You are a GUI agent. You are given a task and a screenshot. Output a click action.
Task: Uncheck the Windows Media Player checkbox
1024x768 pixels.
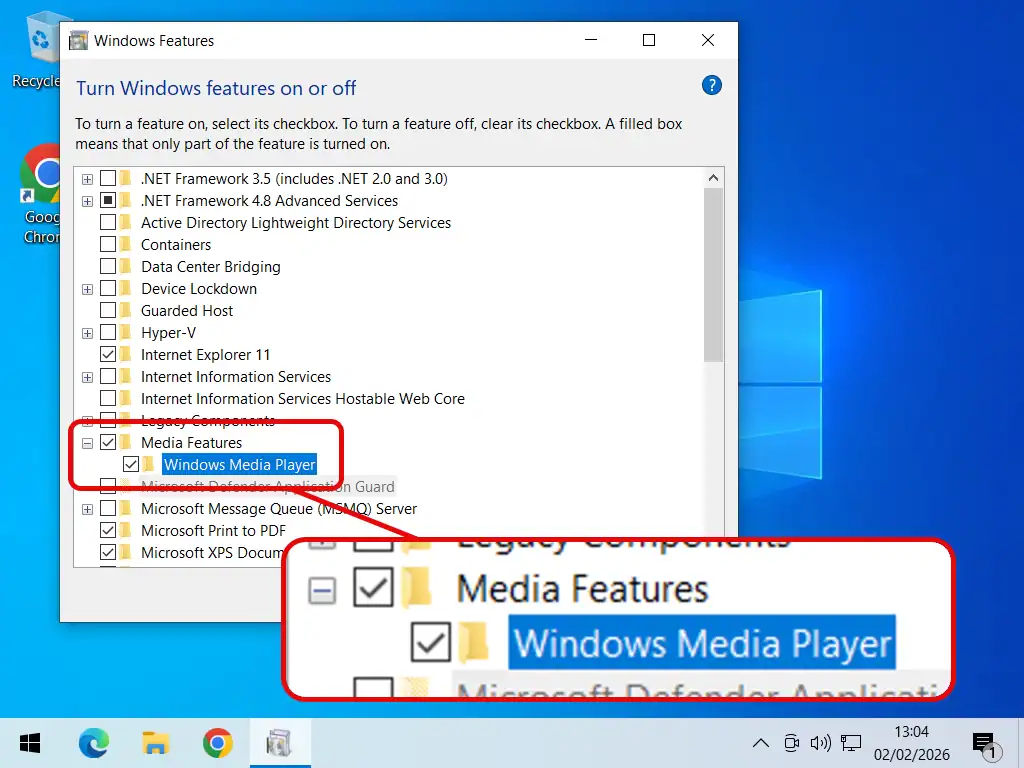coord(131,463)
